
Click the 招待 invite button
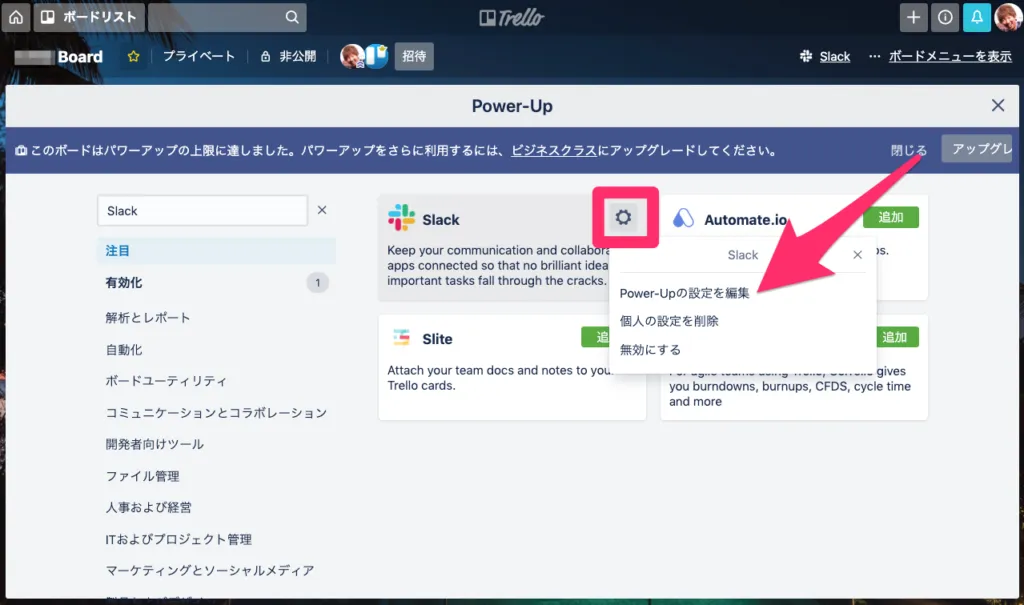[414, 56]
